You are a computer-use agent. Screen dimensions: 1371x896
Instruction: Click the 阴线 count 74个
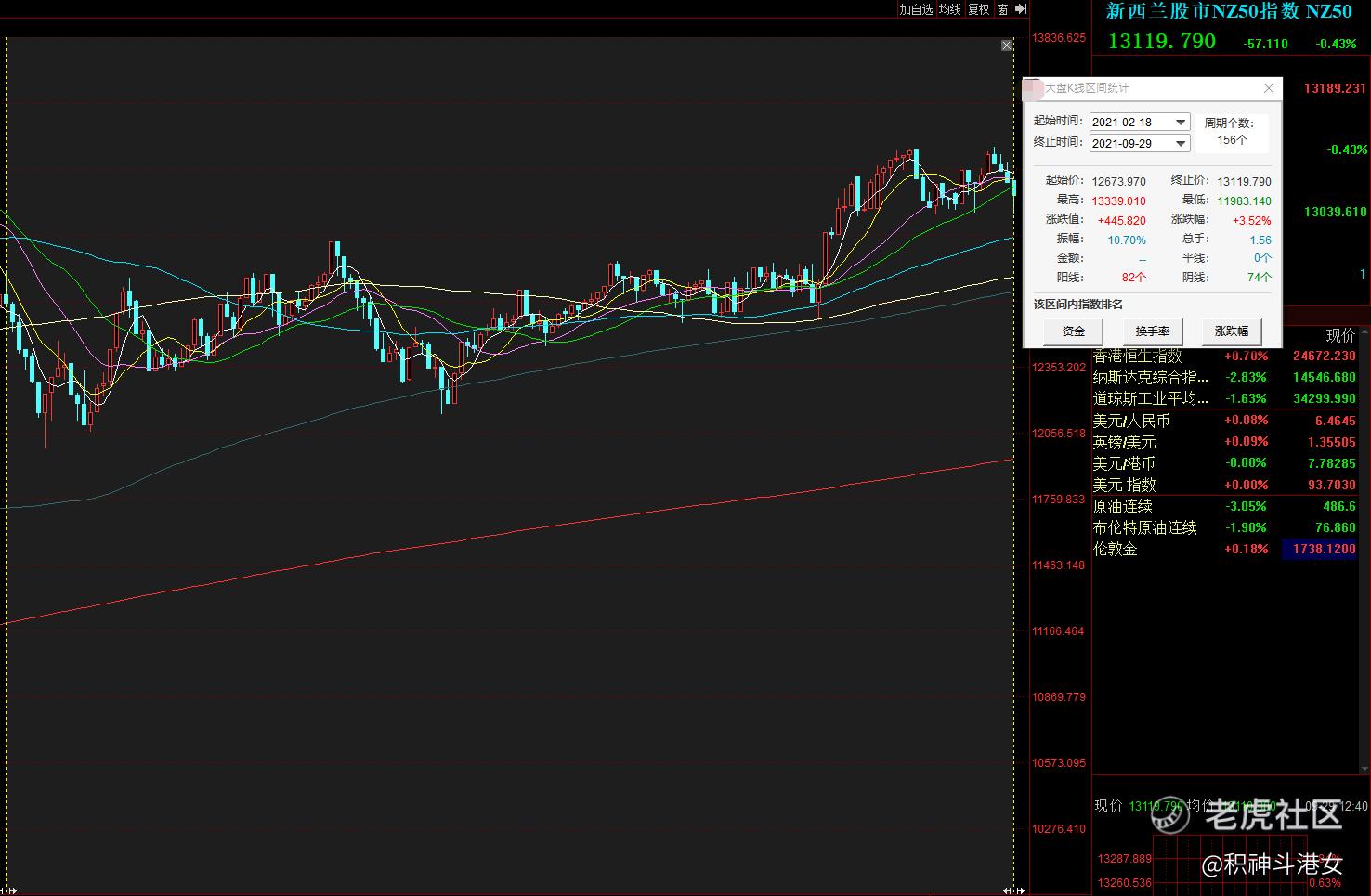[x=1260, y=277]
